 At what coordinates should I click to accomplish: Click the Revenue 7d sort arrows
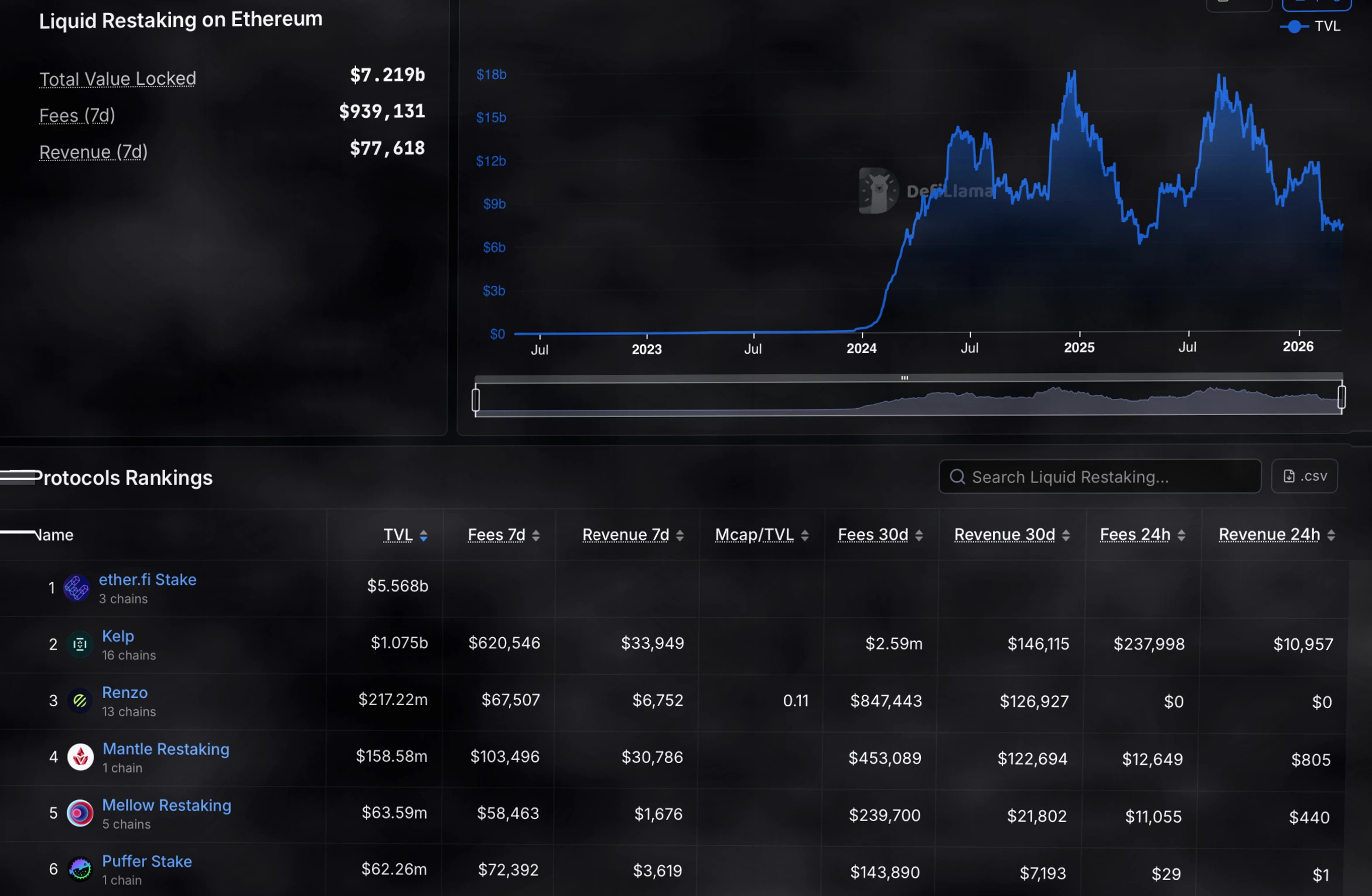680,535
